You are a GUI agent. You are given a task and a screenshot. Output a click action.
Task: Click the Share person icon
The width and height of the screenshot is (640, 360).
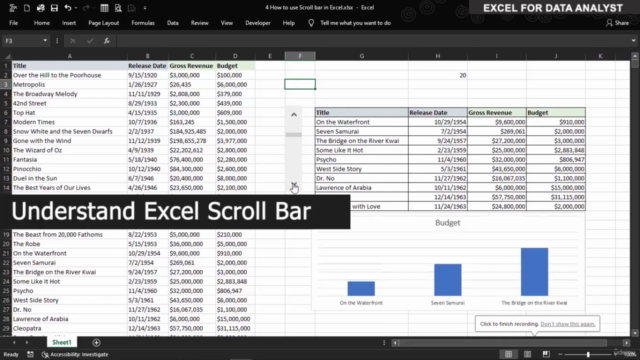pos(609,23)
